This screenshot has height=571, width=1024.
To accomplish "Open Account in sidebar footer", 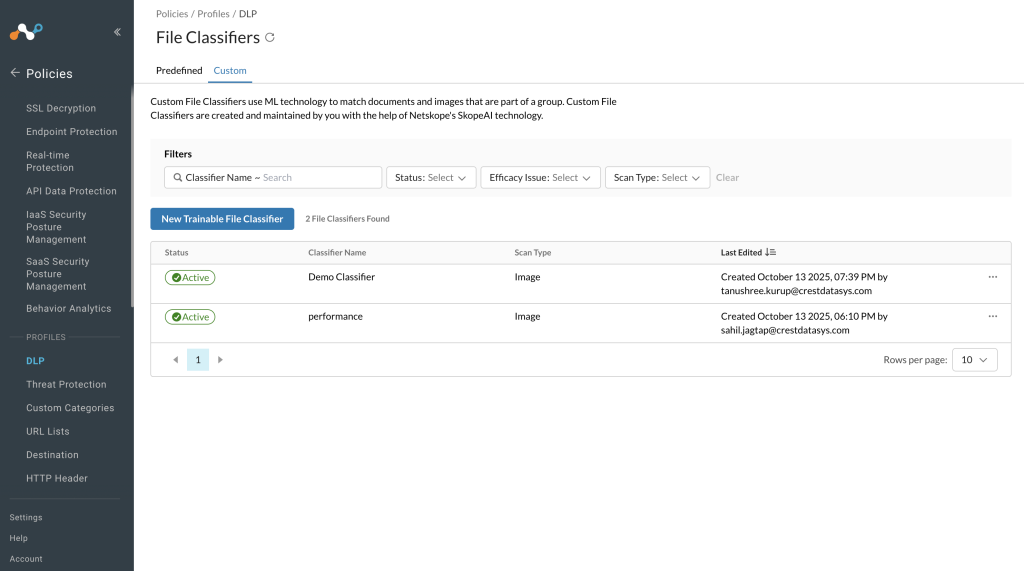I will (25, 559).
